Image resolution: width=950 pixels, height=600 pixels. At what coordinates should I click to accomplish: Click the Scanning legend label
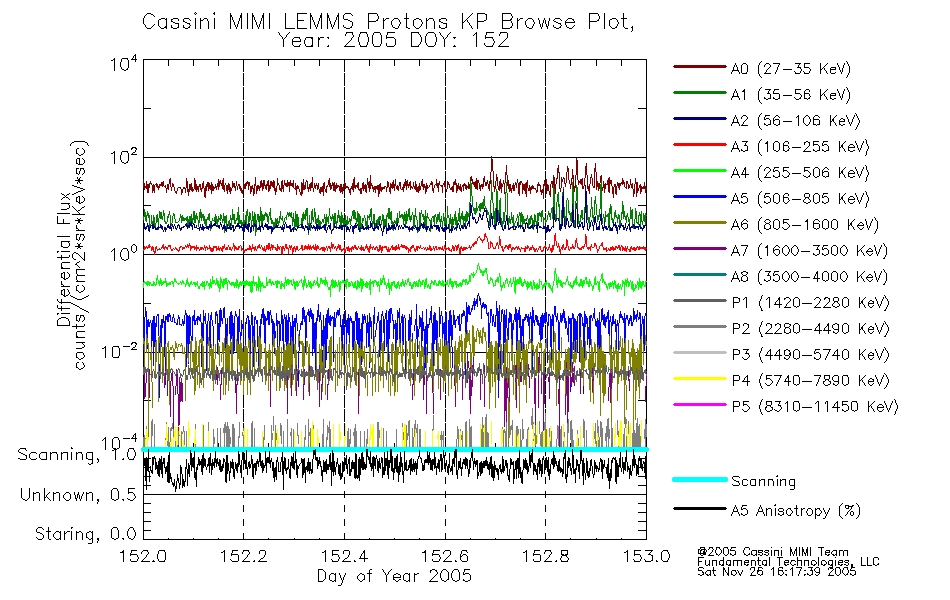pyautogui.click(x=763, y=482)
